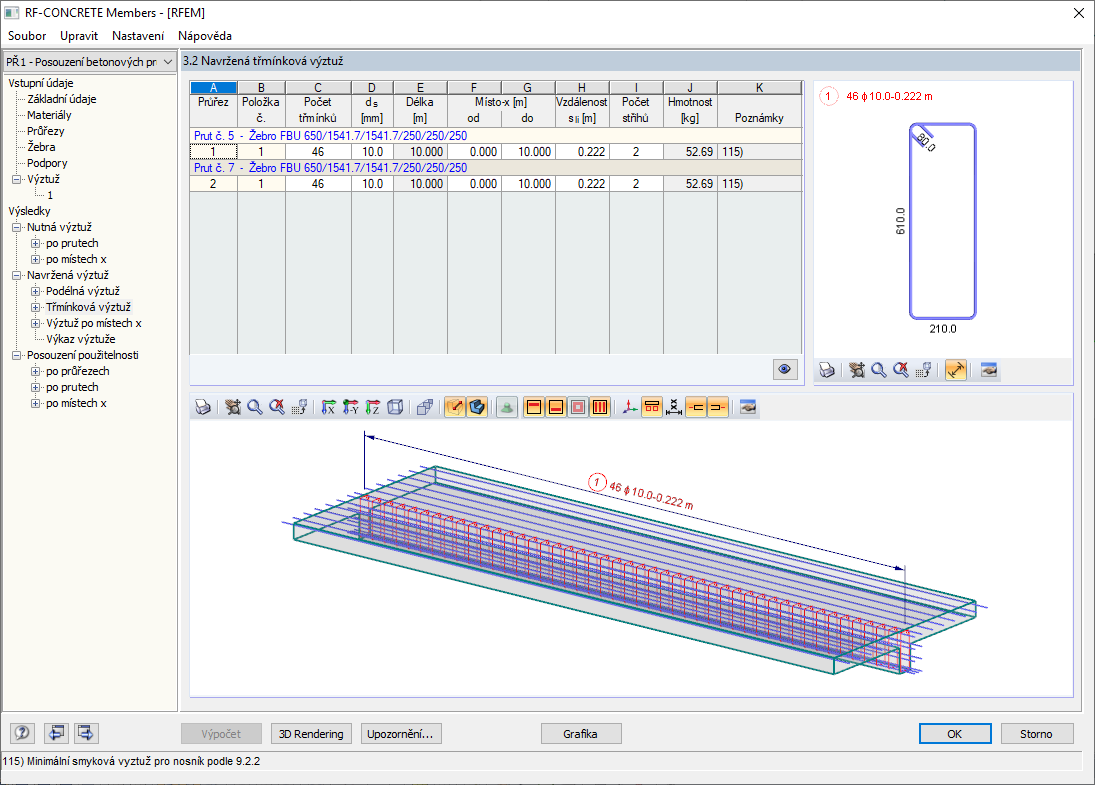Toggle bottom reinforcement display
This screenshot has height=785, width=1095.
(556, 407)
